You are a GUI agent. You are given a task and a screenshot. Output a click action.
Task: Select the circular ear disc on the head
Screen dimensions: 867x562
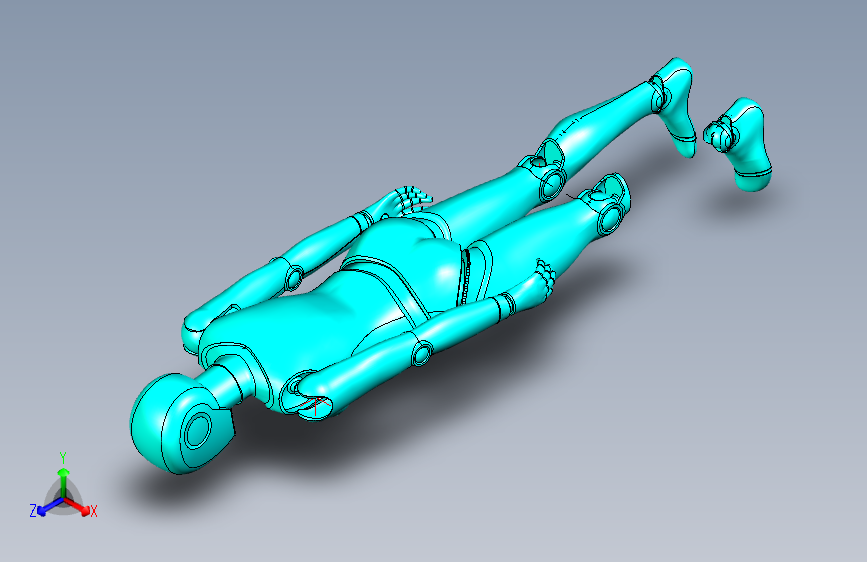197,429
